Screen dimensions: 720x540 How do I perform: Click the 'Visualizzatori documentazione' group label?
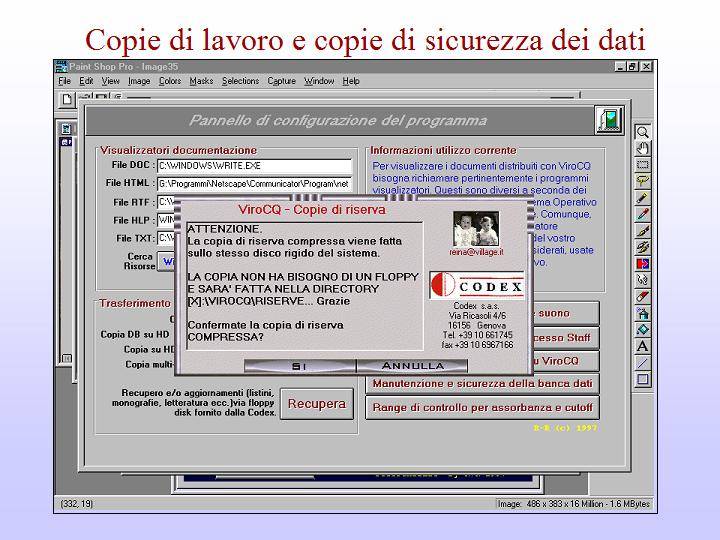pos(178,150)
